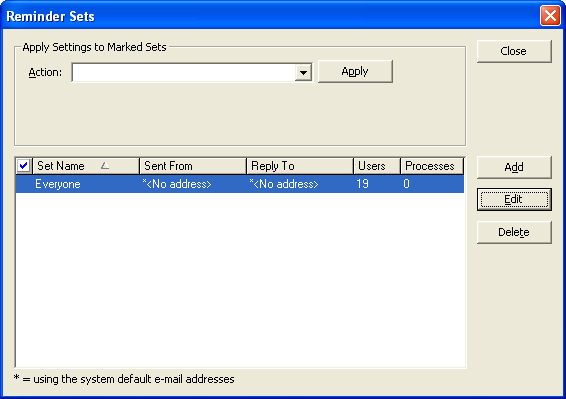The width and height of the screenshot is (566, 399).
Task: Sort by Reply To column header
Action: coord(300,166)
